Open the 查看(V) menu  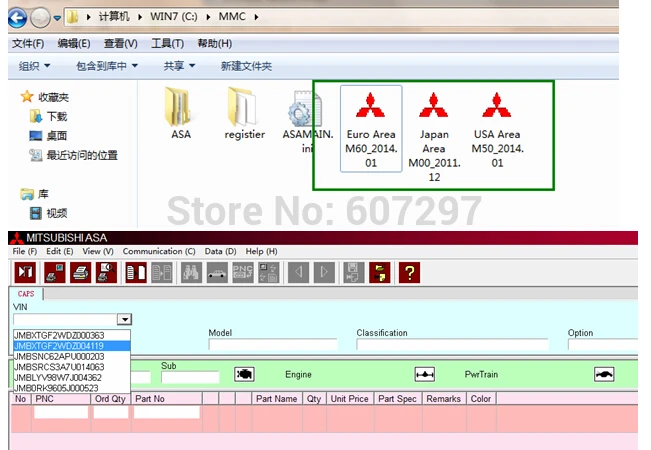point(120,43)
